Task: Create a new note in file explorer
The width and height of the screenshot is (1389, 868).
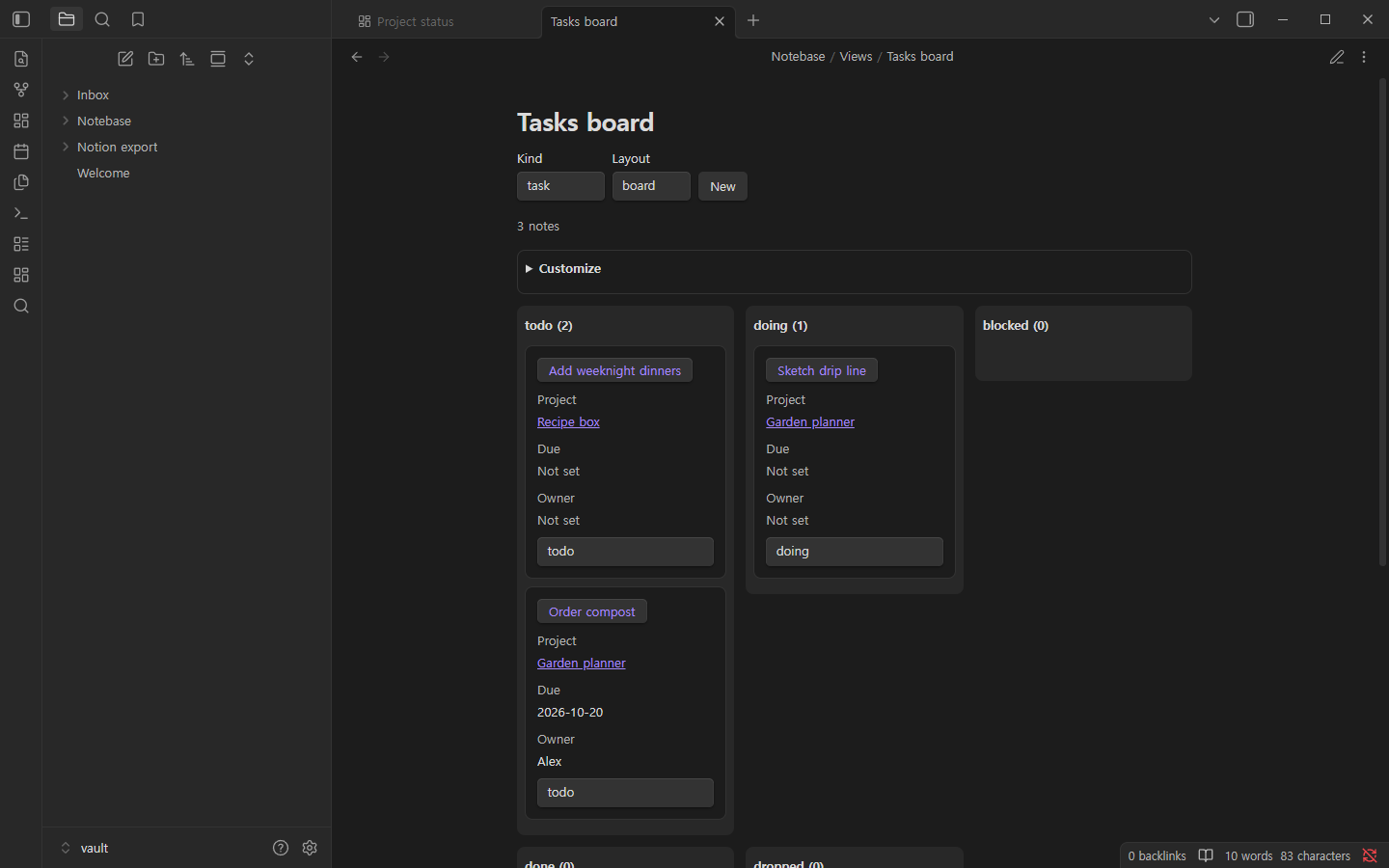Action: (125, 59)
